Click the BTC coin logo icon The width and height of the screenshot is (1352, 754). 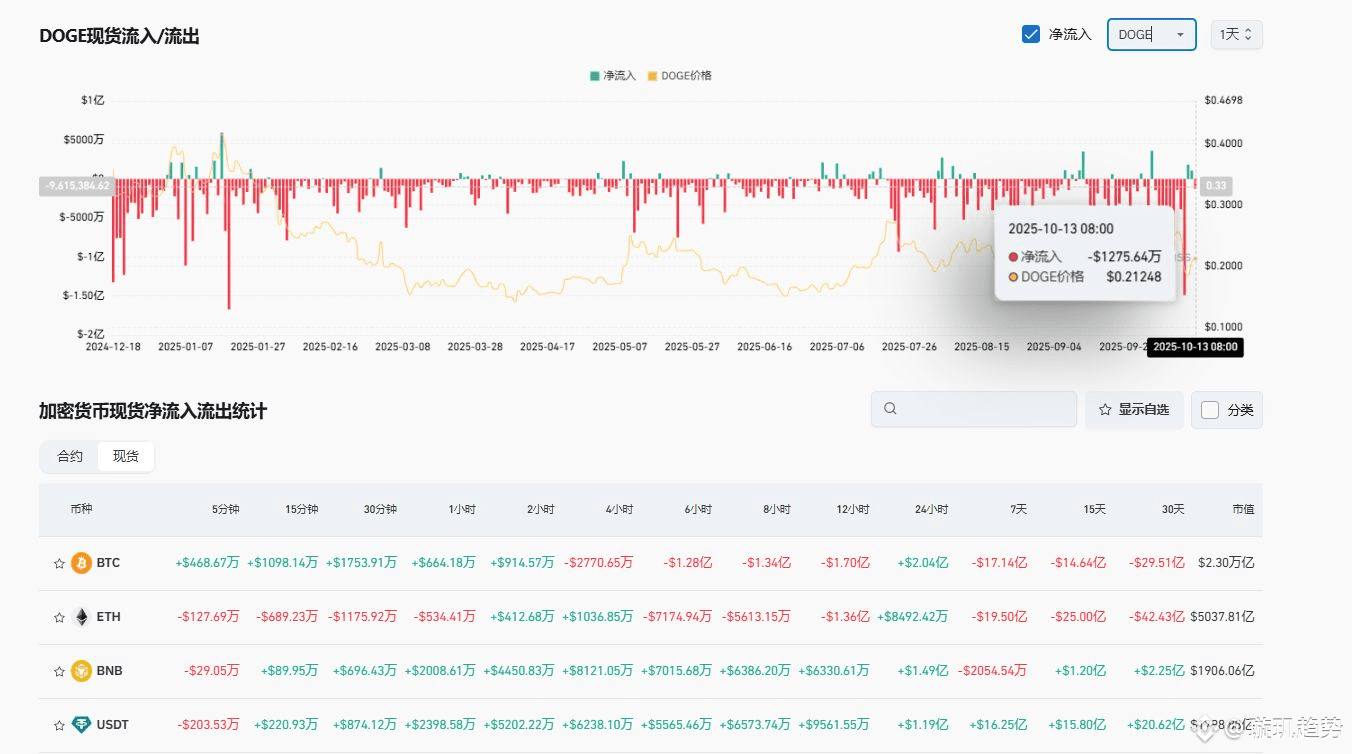(81, 563)
